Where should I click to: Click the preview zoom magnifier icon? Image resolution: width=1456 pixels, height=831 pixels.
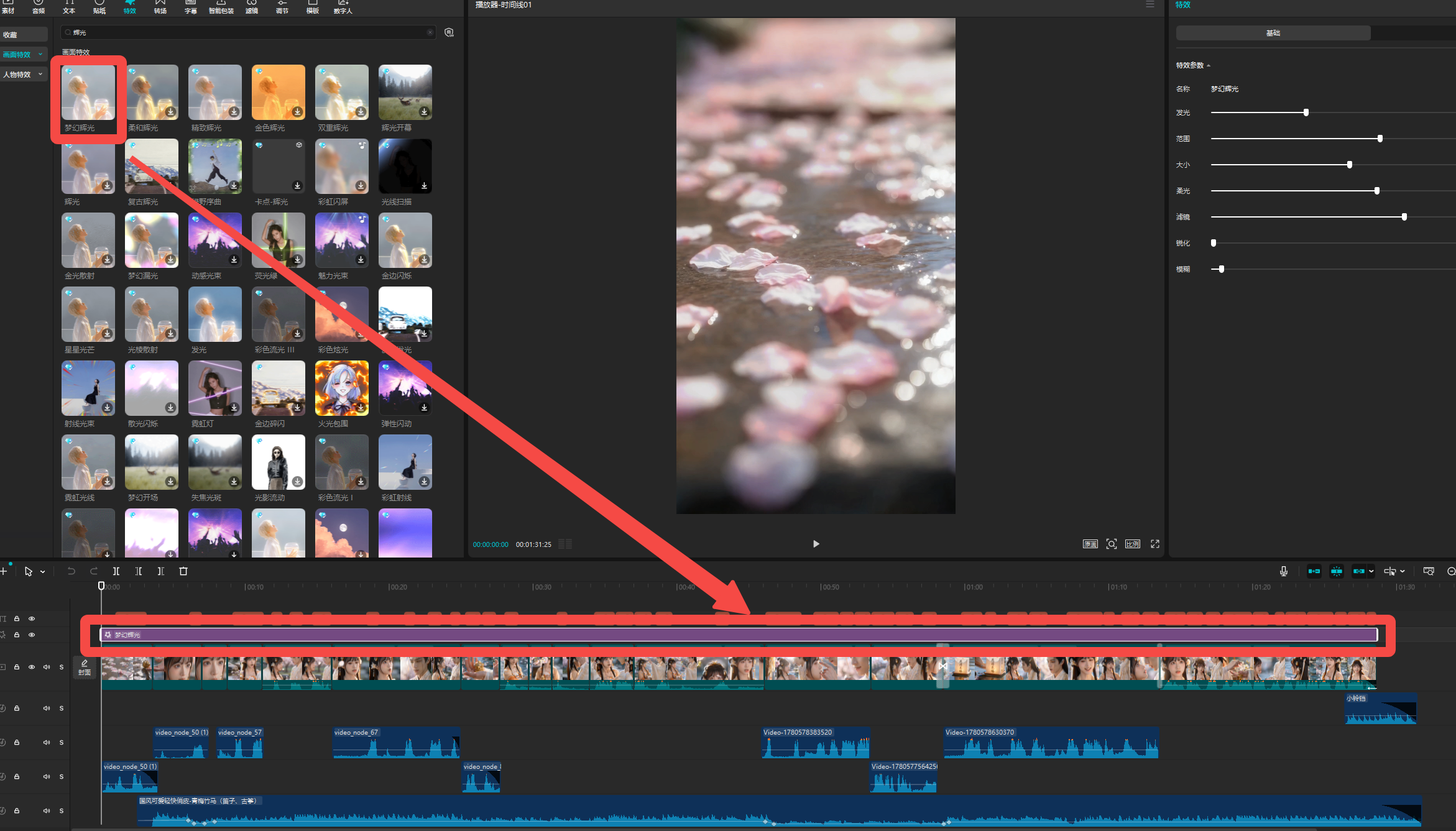point(1112,544)
